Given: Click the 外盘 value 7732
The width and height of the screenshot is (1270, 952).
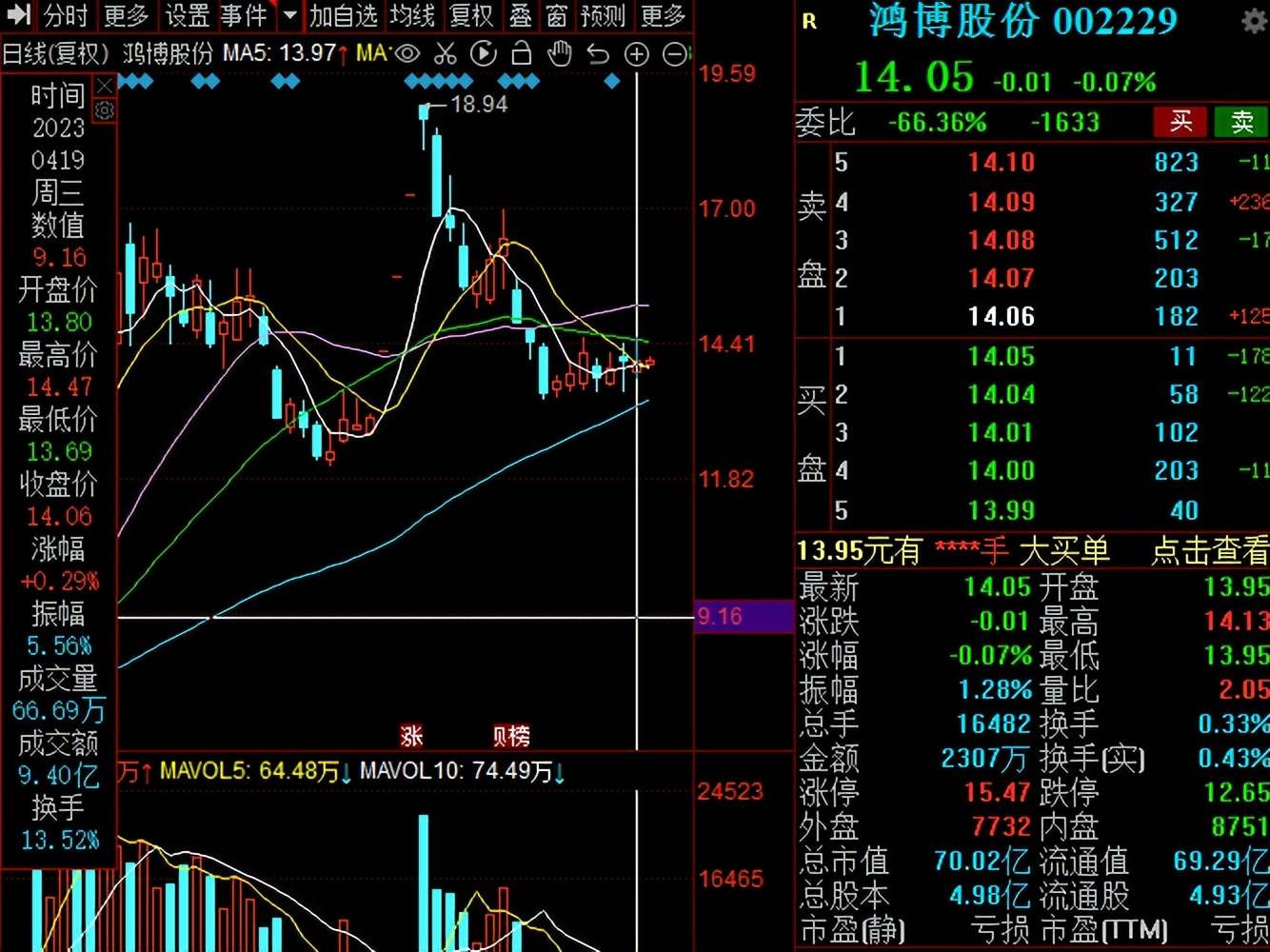Looking at the screenshot, I should pyautogui.click(x=1002, y=826).
